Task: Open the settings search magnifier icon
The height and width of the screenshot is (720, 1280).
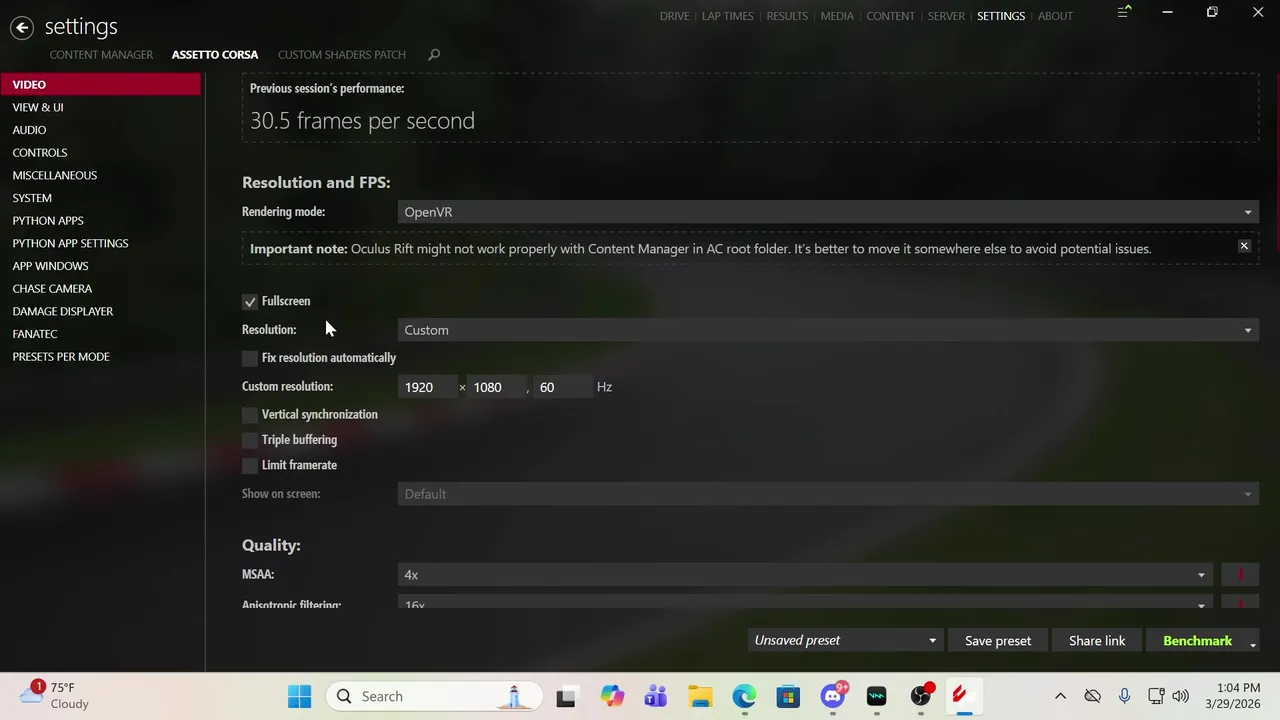Action: (x=434, y=54)
